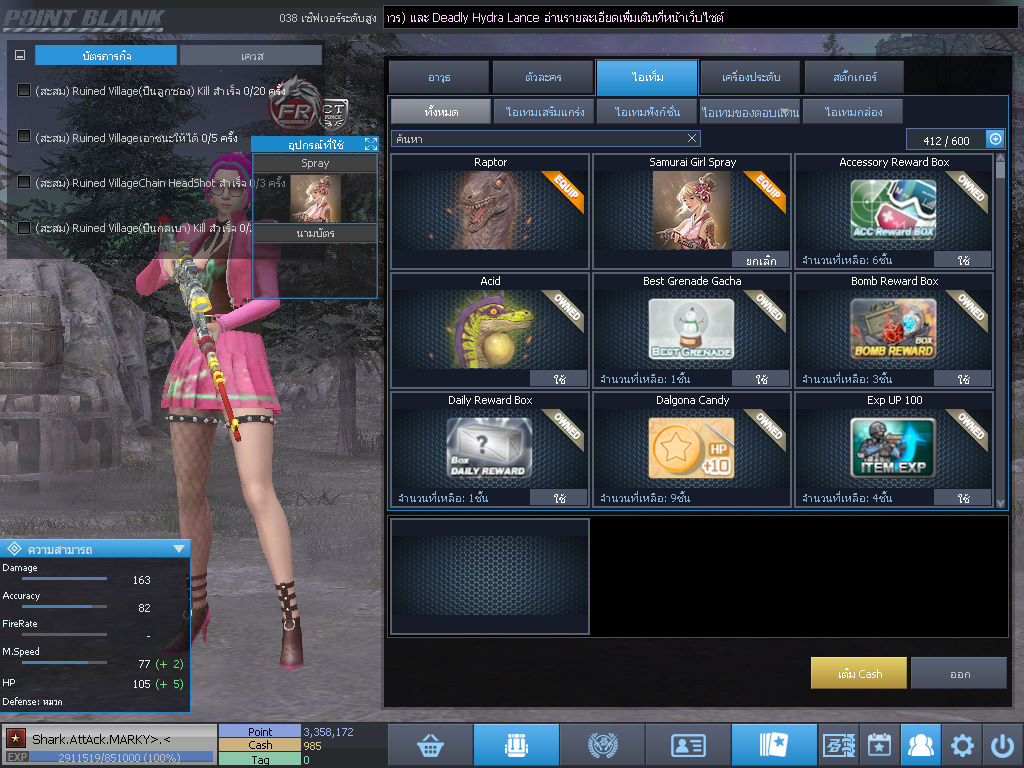The width and height of the screenshot is (1024, 768).
Task: Filter items by ไอเทมเสริมแกร่ง
Action: (544, 112)
